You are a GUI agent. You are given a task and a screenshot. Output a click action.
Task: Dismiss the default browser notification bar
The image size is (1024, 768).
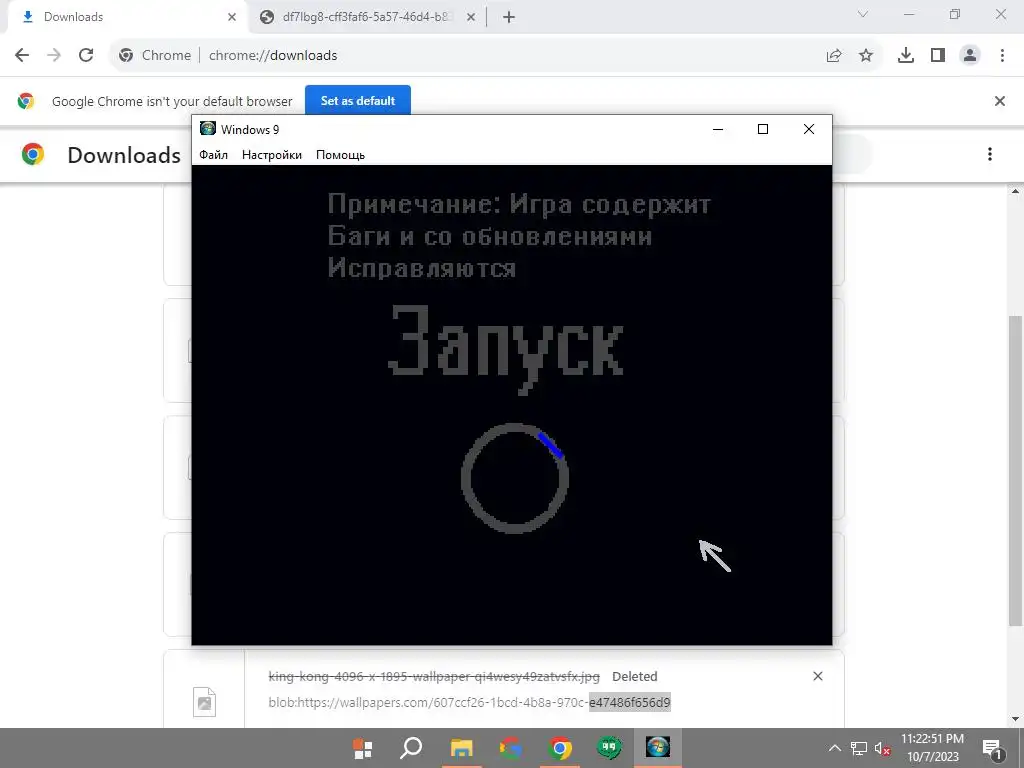(x=1000, y=101)
